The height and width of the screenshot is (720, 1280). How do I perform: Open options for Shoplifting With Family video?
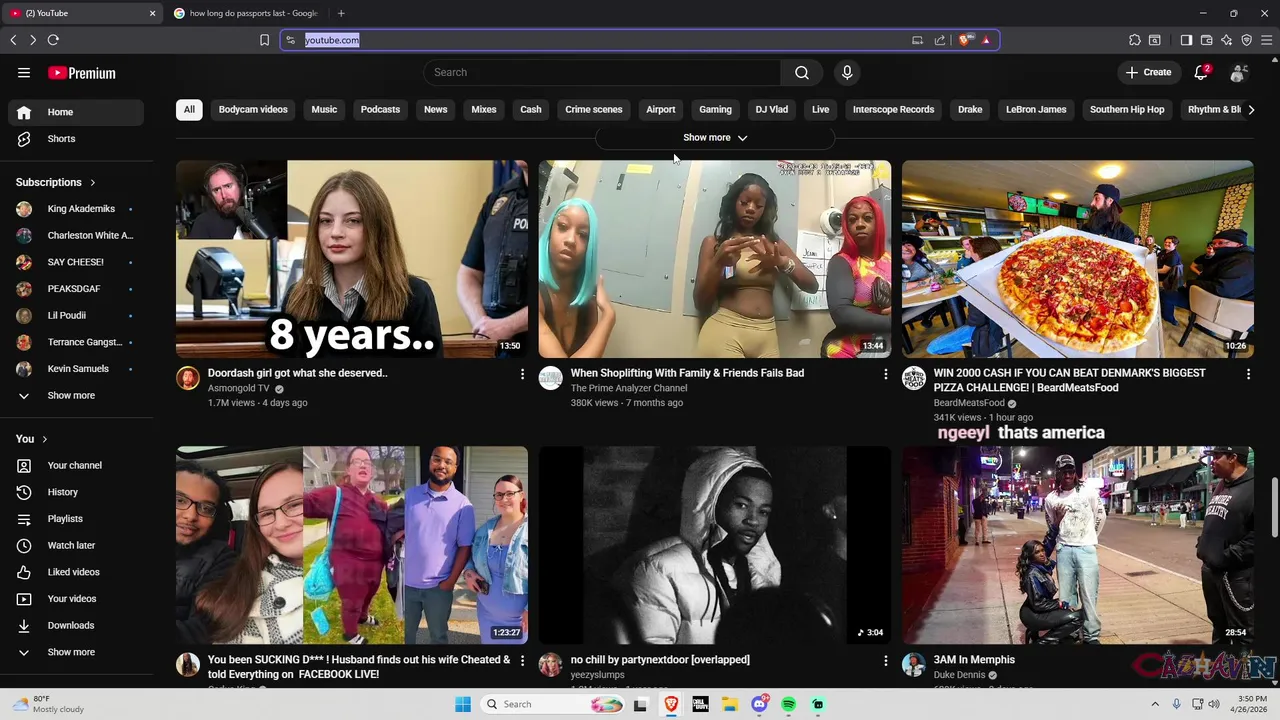point(885,374)
